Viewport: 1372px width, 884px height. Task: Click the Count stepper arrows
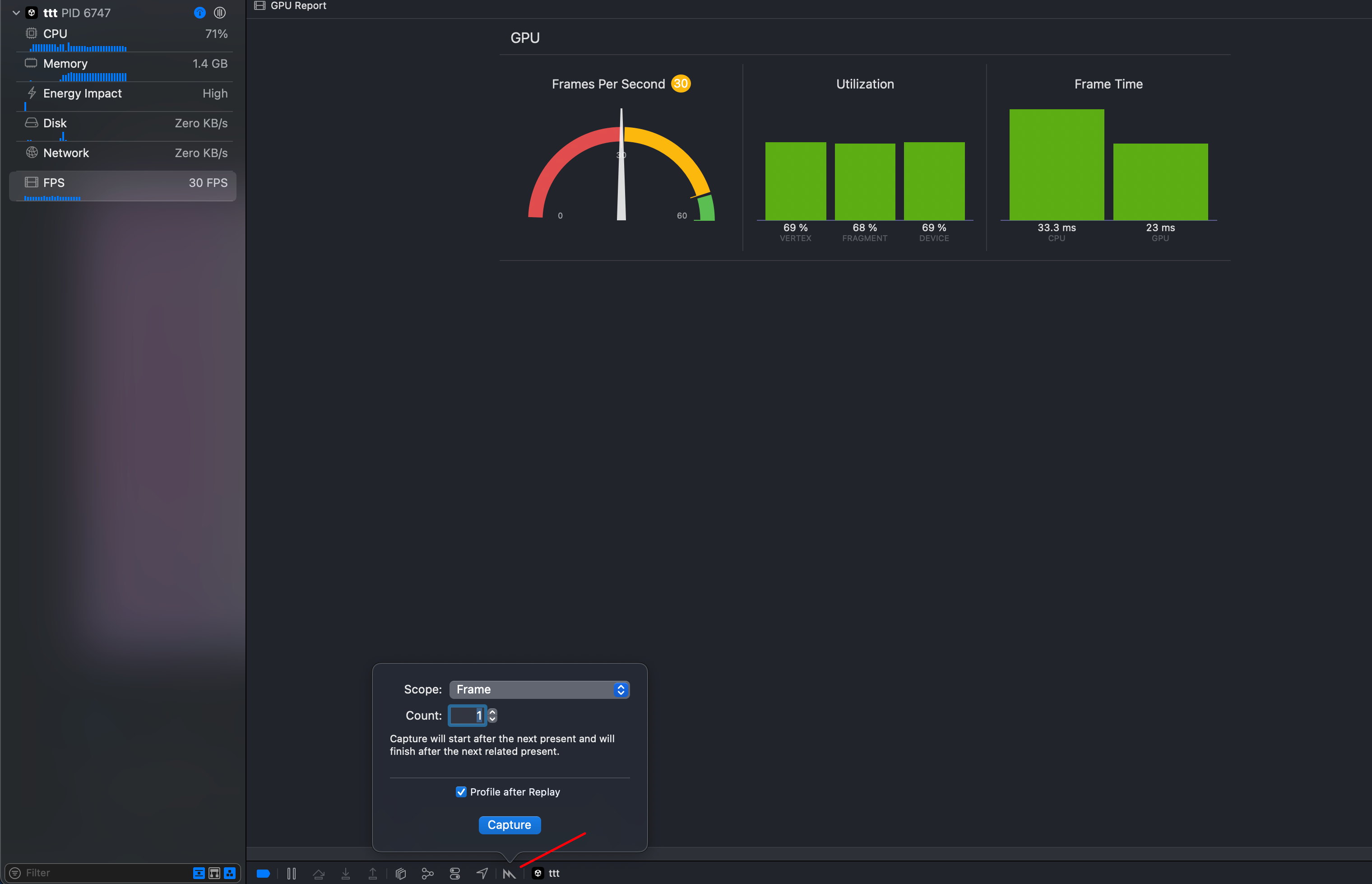pos(492,715)
